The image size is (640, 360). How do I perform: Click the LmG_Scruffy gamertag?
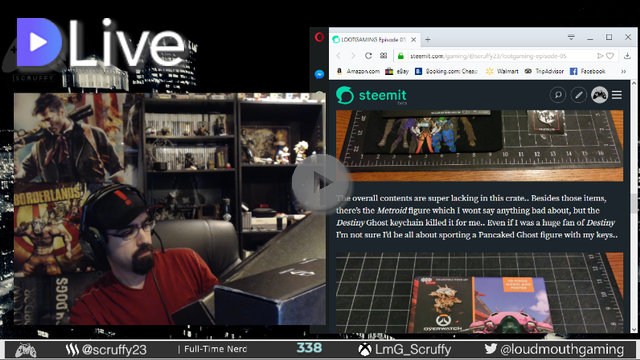point(413,350)
